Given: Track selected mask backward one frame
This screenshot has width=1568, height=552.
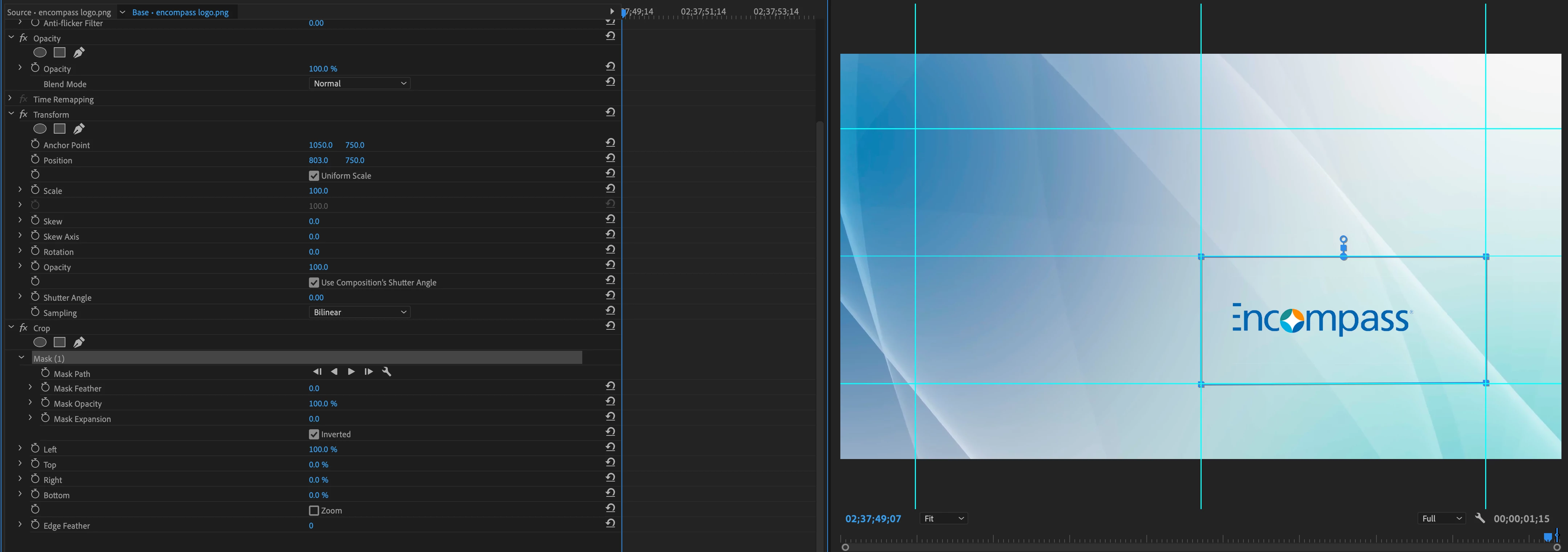Looking at the screenshot, I should [x=317, y=372].
